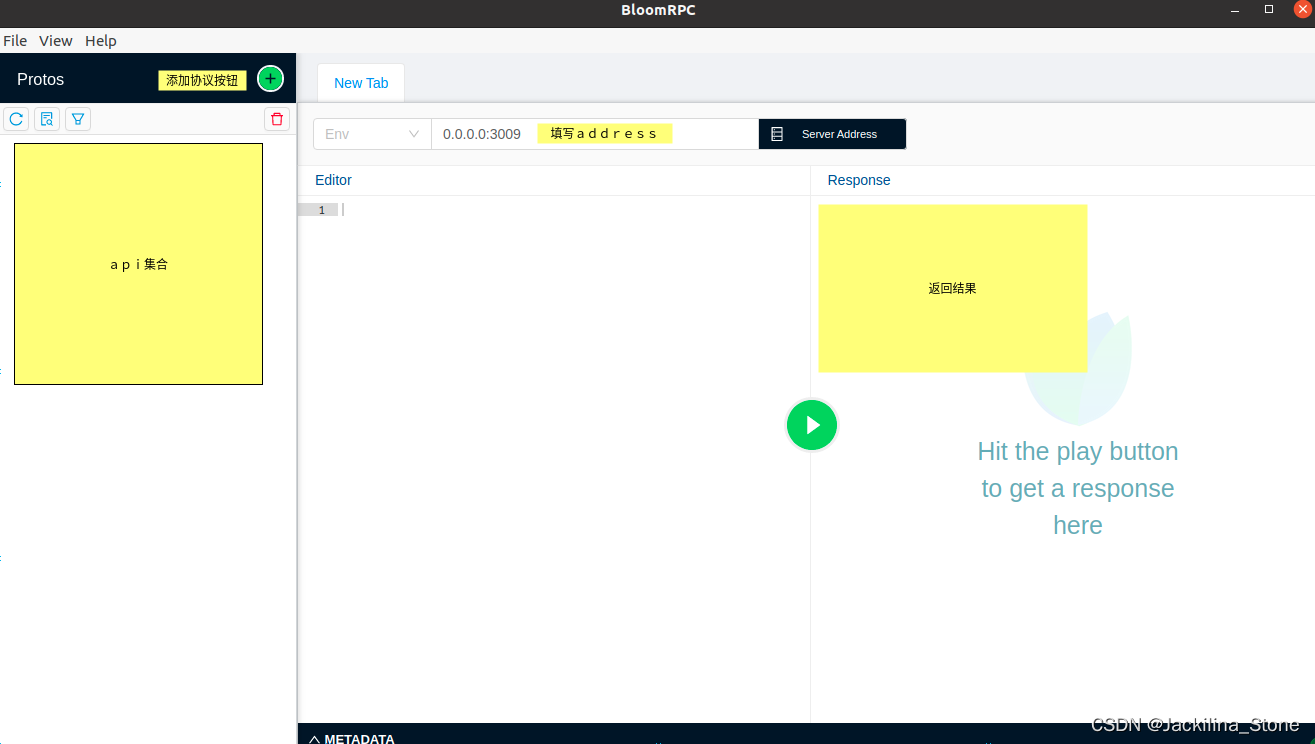This screenshot has width=1315, height=744.
Task: Open the File menu
Action: (x=15, y=41)
